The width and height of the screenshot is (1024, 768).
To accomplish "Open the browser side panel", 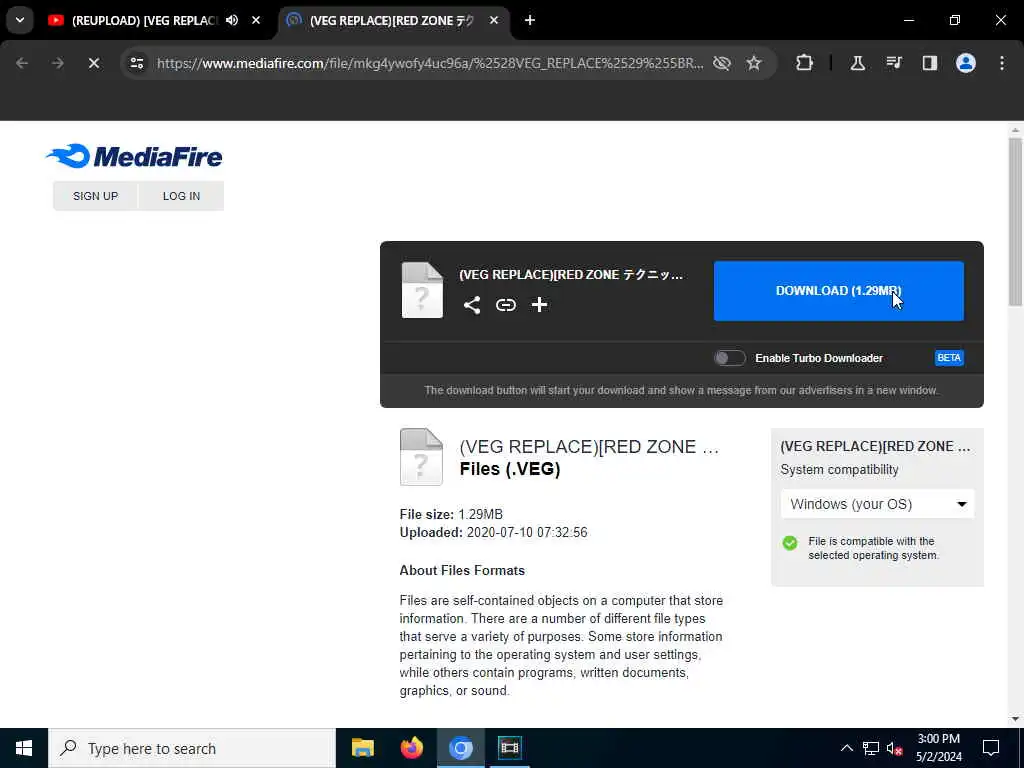I will [x=929, y=63].
